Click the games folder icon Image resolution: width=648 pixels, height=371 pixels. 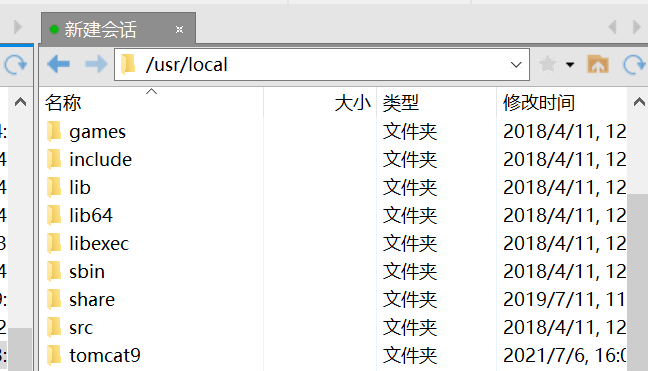54,132
